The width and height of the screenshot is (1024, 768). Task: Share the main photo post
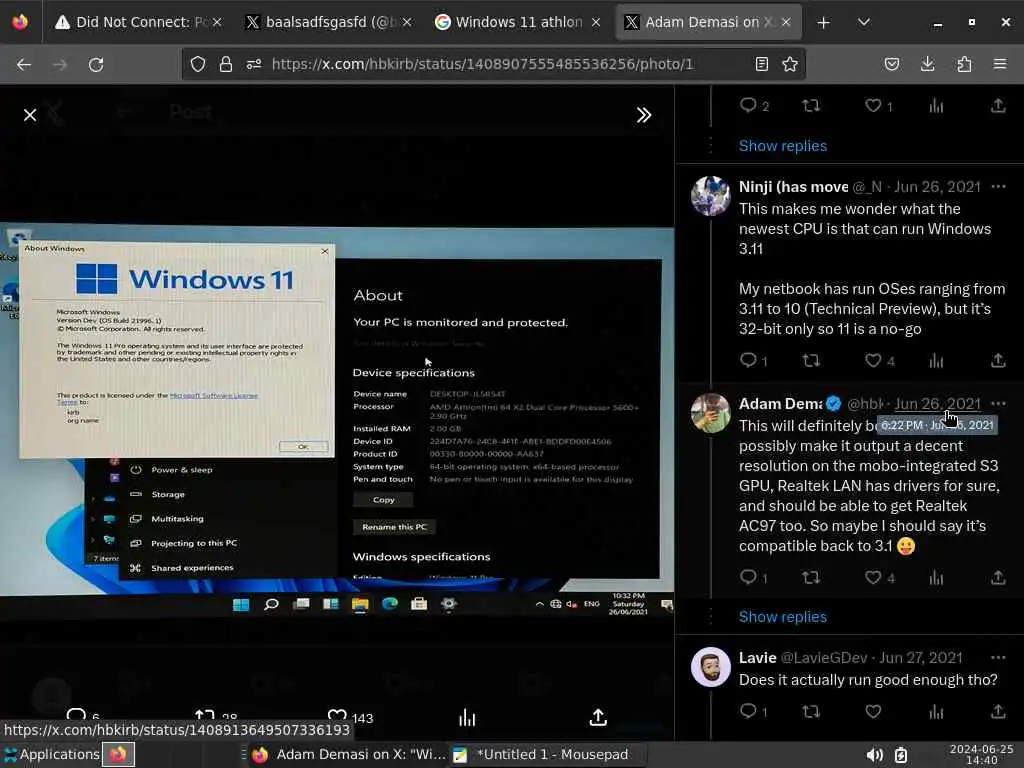(598, 716)
